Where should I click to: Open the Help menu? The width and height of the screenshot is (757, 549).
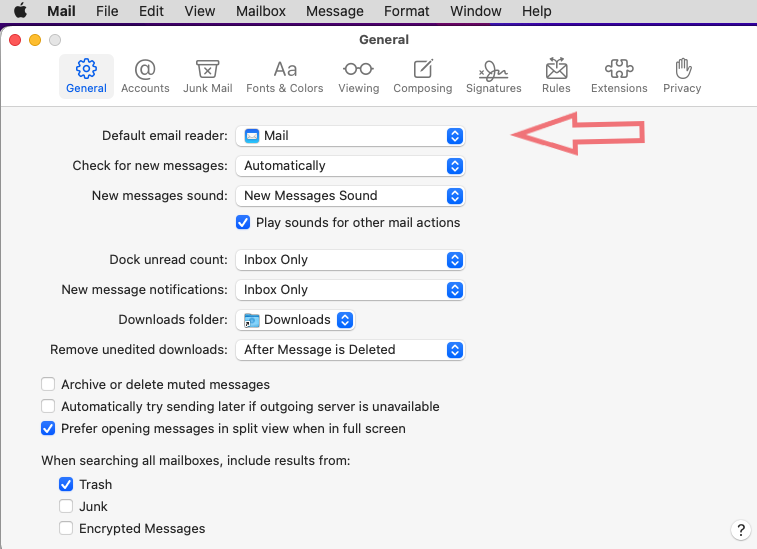[536, 11]
